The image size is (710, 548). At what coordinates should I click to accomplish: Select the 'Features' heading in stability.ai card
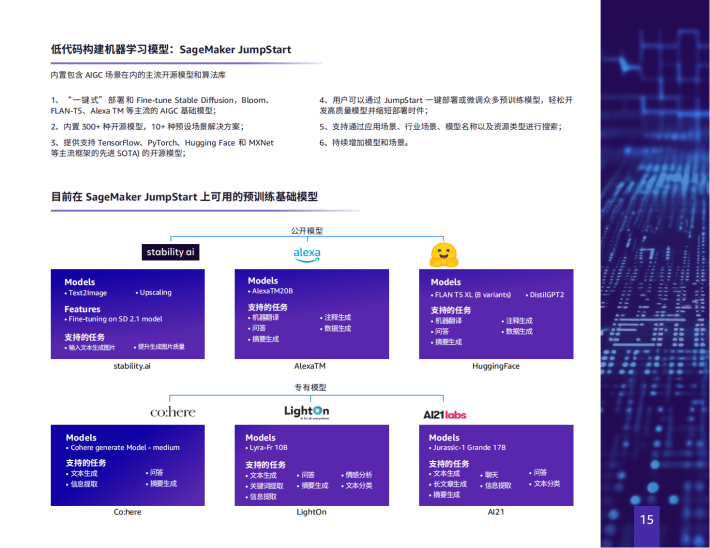pyautogui.click(x=82, y=309)
